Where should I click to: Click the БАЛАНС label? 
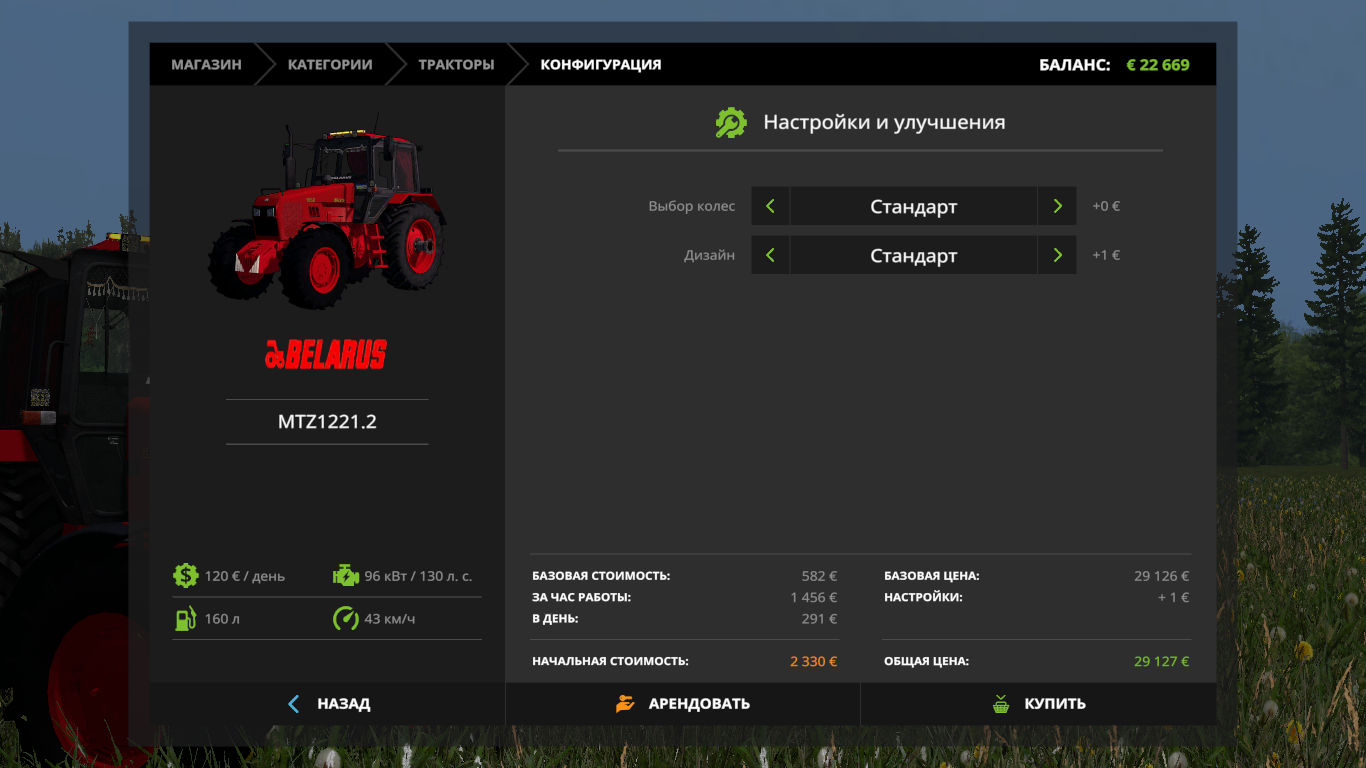pyautogui.click(x=1075, y=64)
